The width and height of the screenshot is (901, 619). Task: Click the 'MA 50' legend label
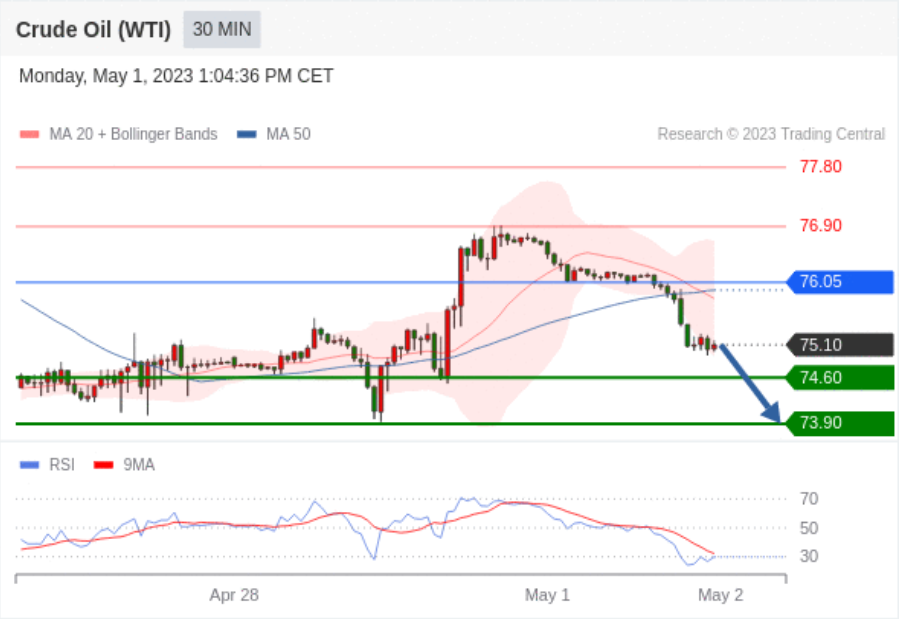point(288,134)
